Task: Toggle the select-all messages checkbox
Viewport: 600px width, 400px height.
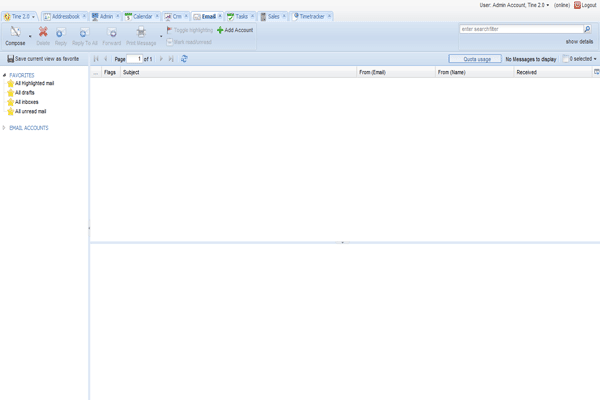Action: (566, 59)
